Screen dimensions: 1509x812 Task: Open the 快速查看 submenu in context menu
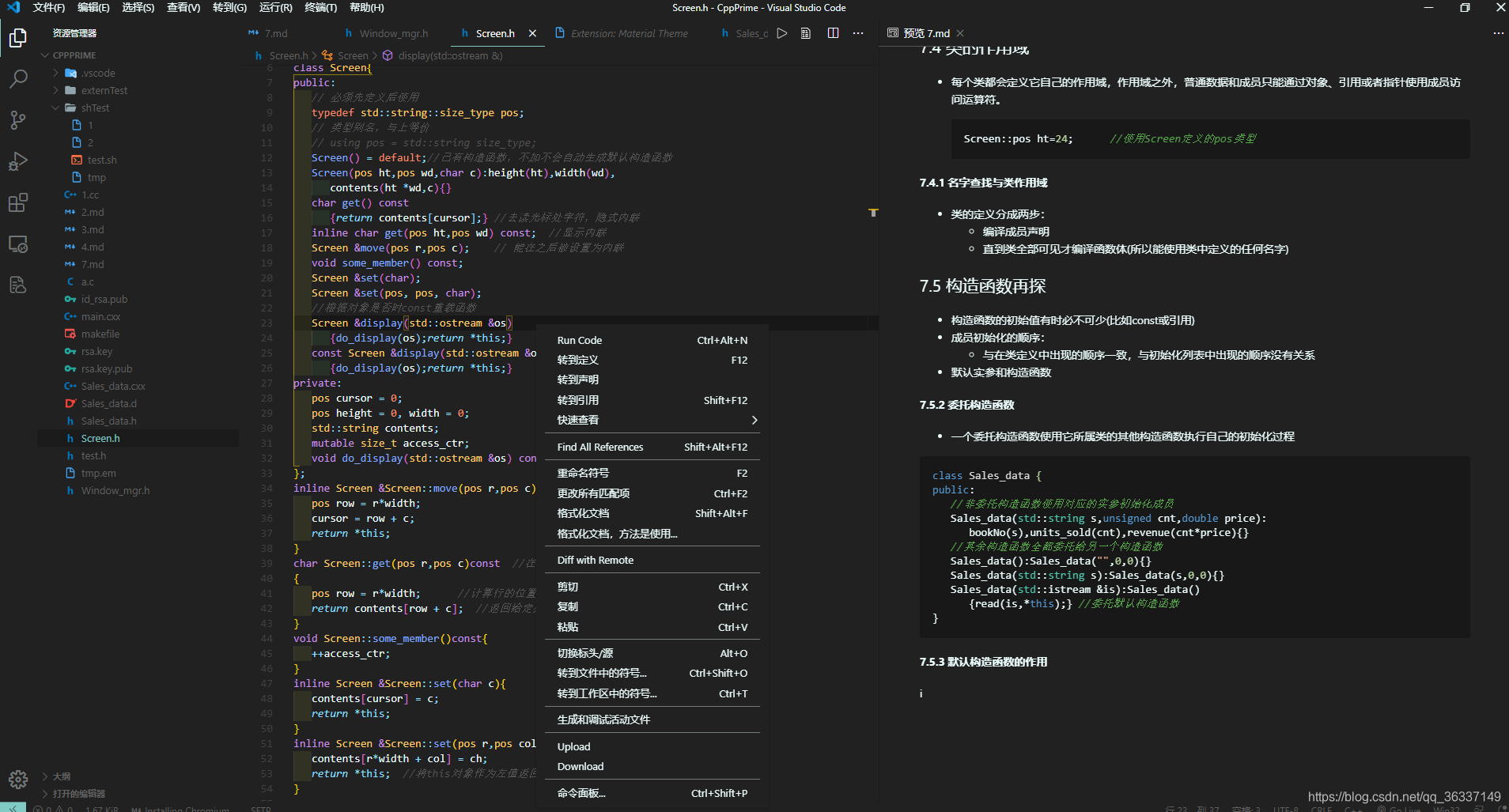tap(652, 420)
